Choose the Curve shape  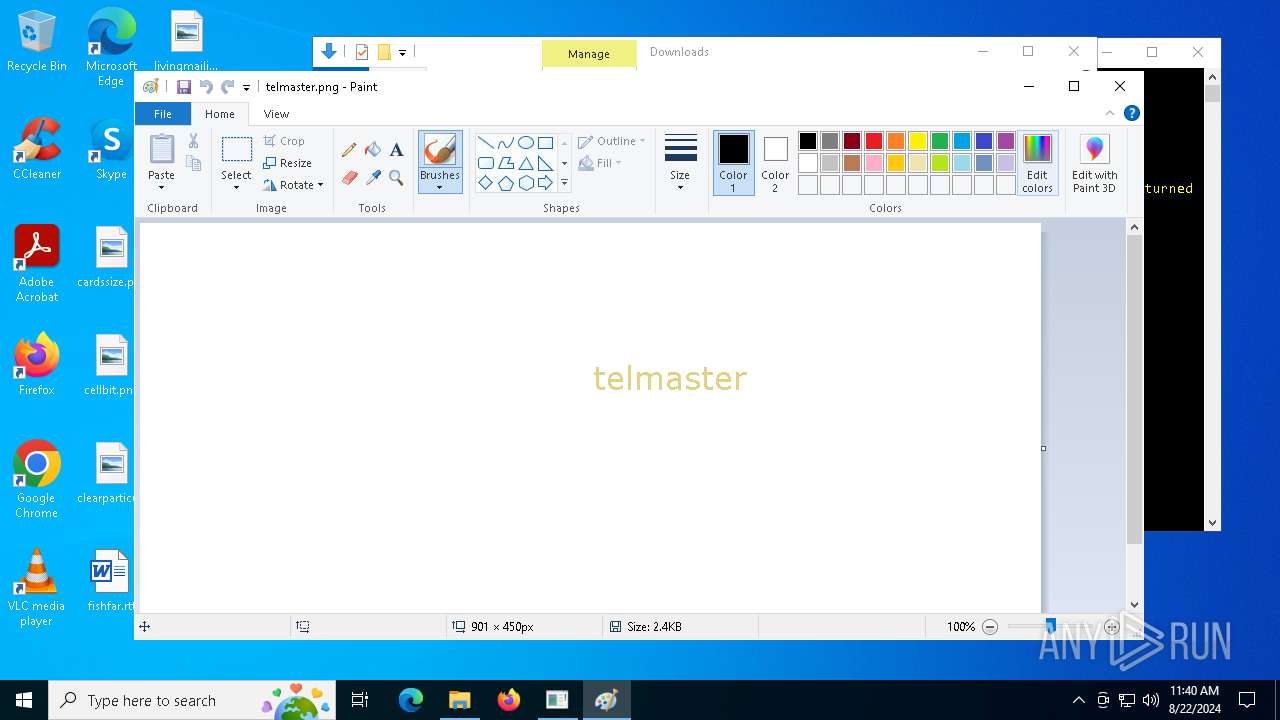click(506, 142)
